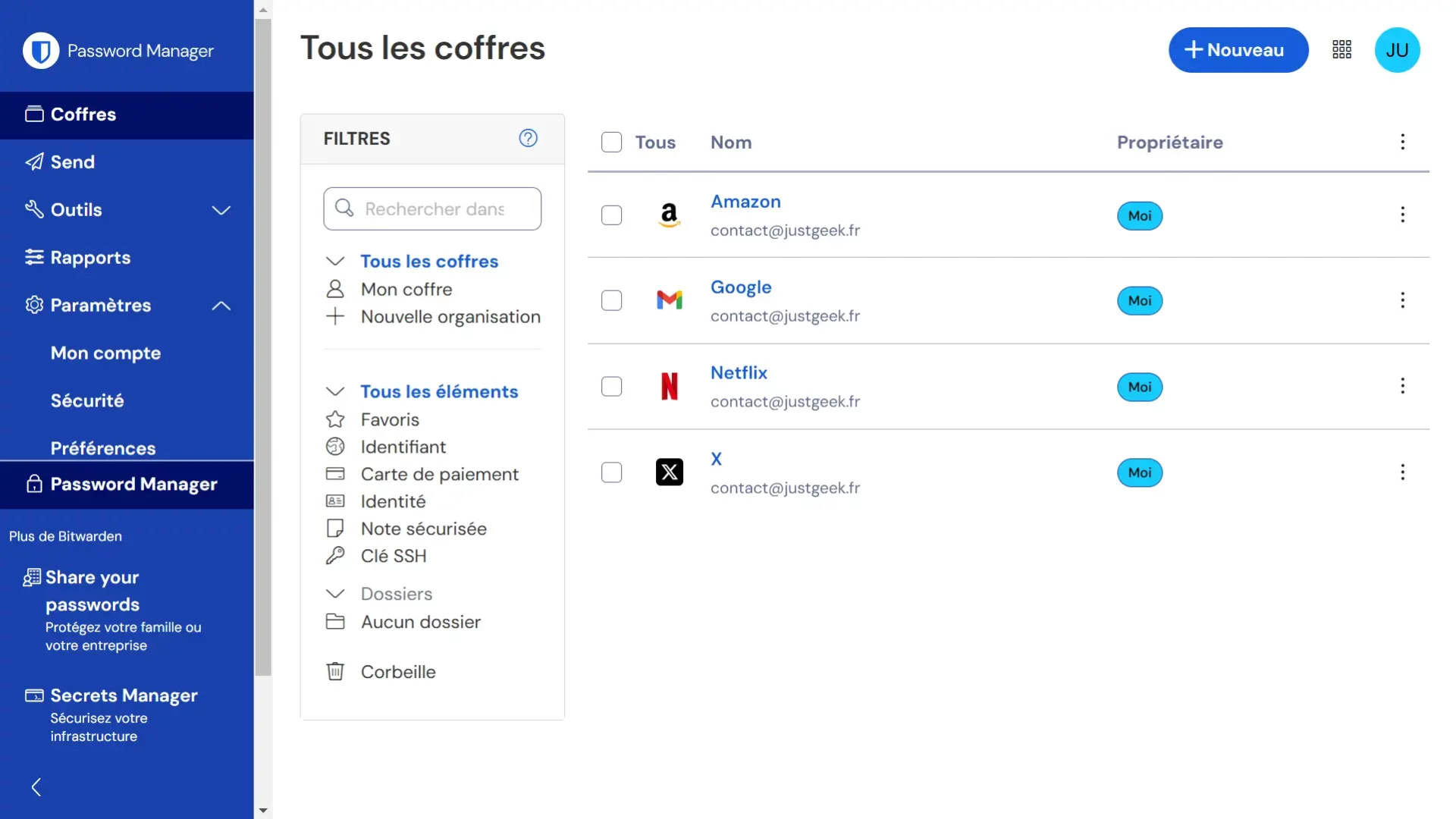Click the Send navigation icon
This screenshot has height=819, width=1456.
(34, 161)
